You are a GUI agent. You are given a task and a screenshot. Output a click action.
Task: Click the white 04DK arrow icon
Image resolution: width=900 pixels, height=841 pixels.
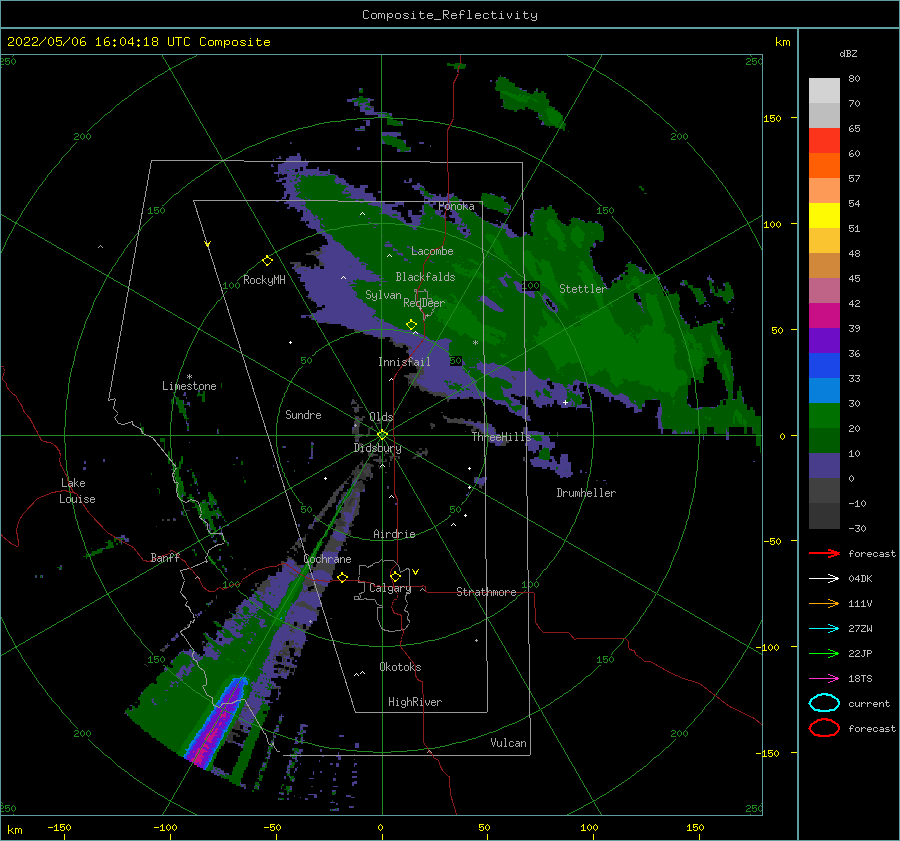pos(824,578)
